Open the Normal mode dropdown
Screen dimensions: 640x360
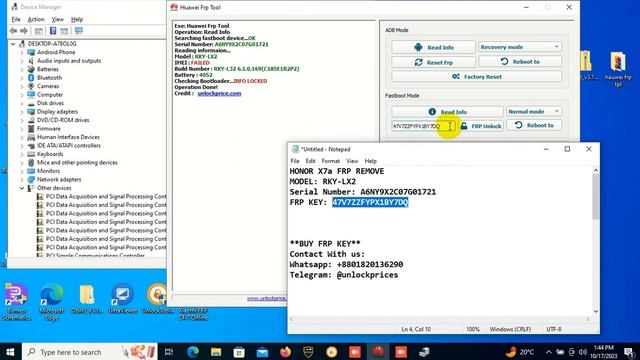click(x=534, y=111)
